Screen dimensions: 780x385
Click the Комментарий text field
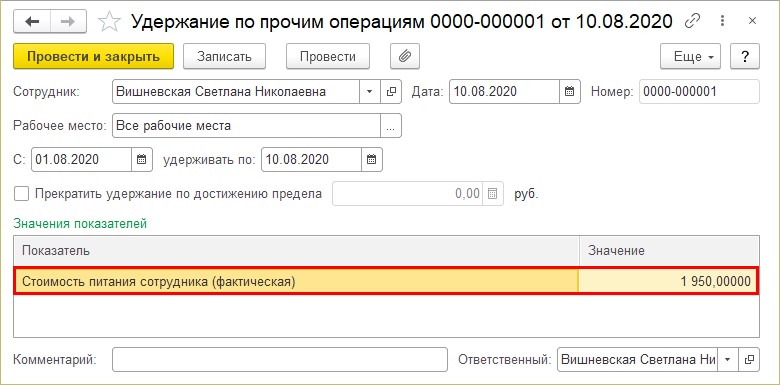coord(280,360)
